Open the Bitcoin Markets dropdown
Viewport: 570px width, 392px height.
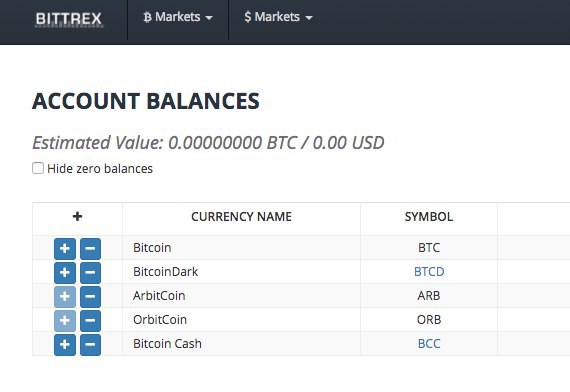(178, 17)
